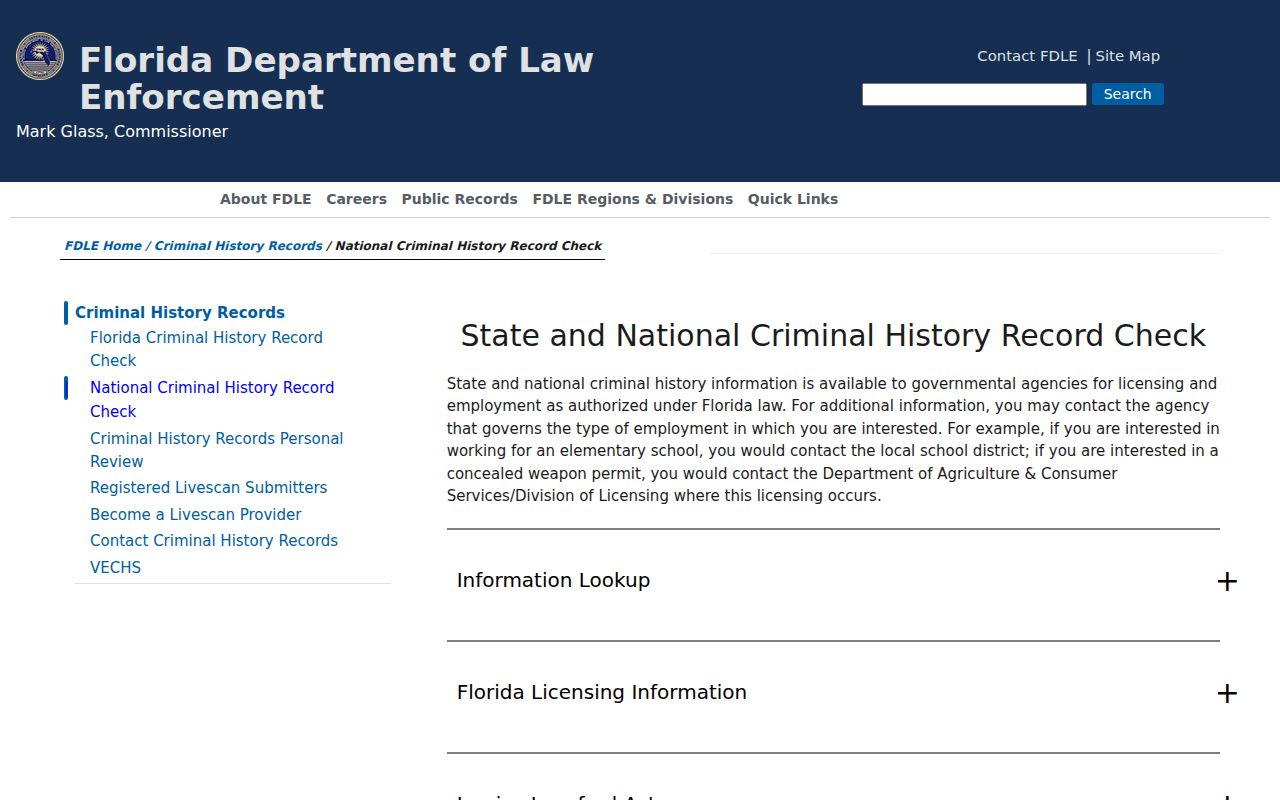The width and height of the screenshot is (1280, 800).
Task: Open Florida Criminal History Record Check link
Action: 206,349
